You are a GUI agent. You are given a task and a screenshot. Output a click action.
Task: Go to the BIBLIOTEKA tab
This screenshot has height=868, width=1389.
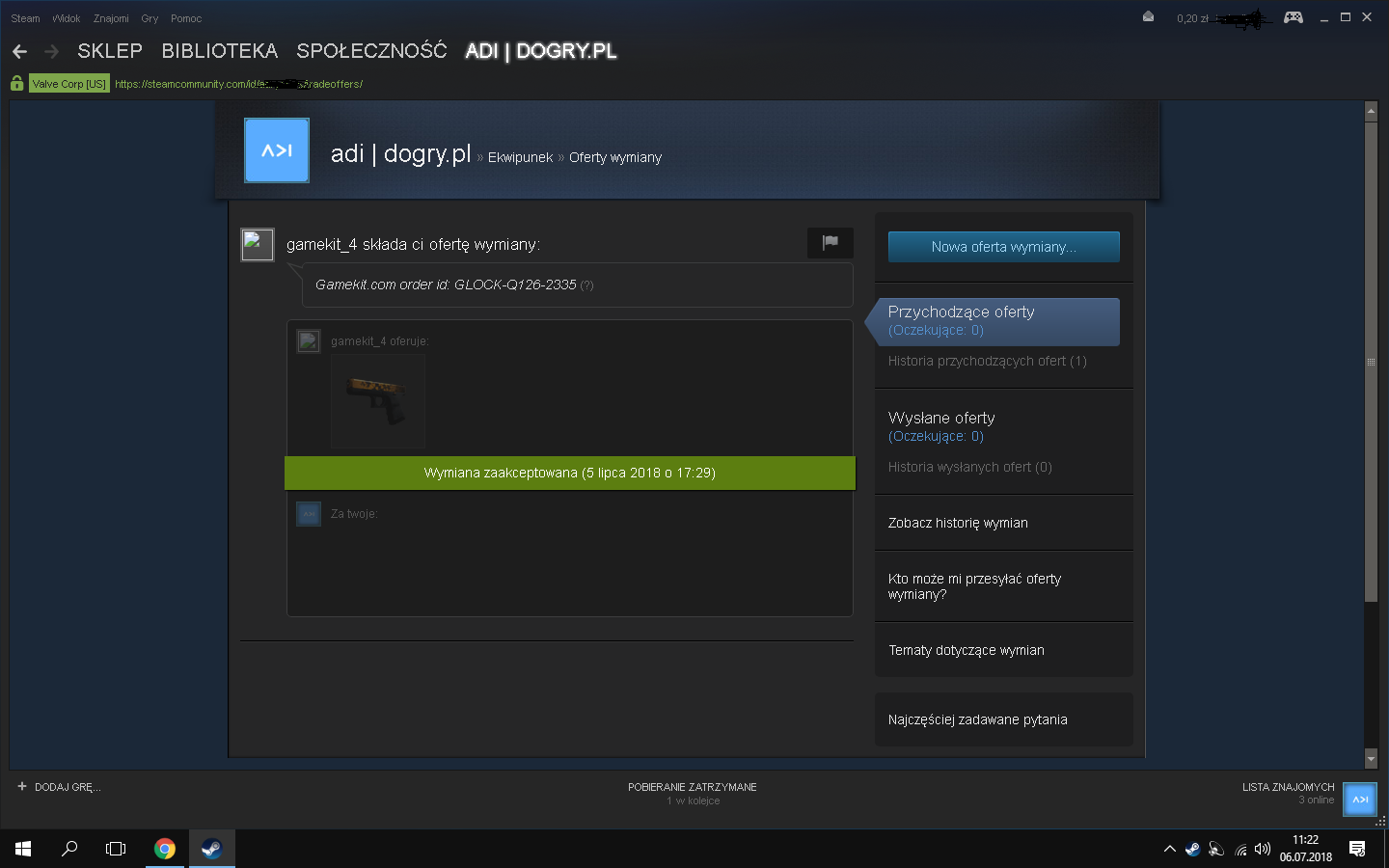coord(220,51)
